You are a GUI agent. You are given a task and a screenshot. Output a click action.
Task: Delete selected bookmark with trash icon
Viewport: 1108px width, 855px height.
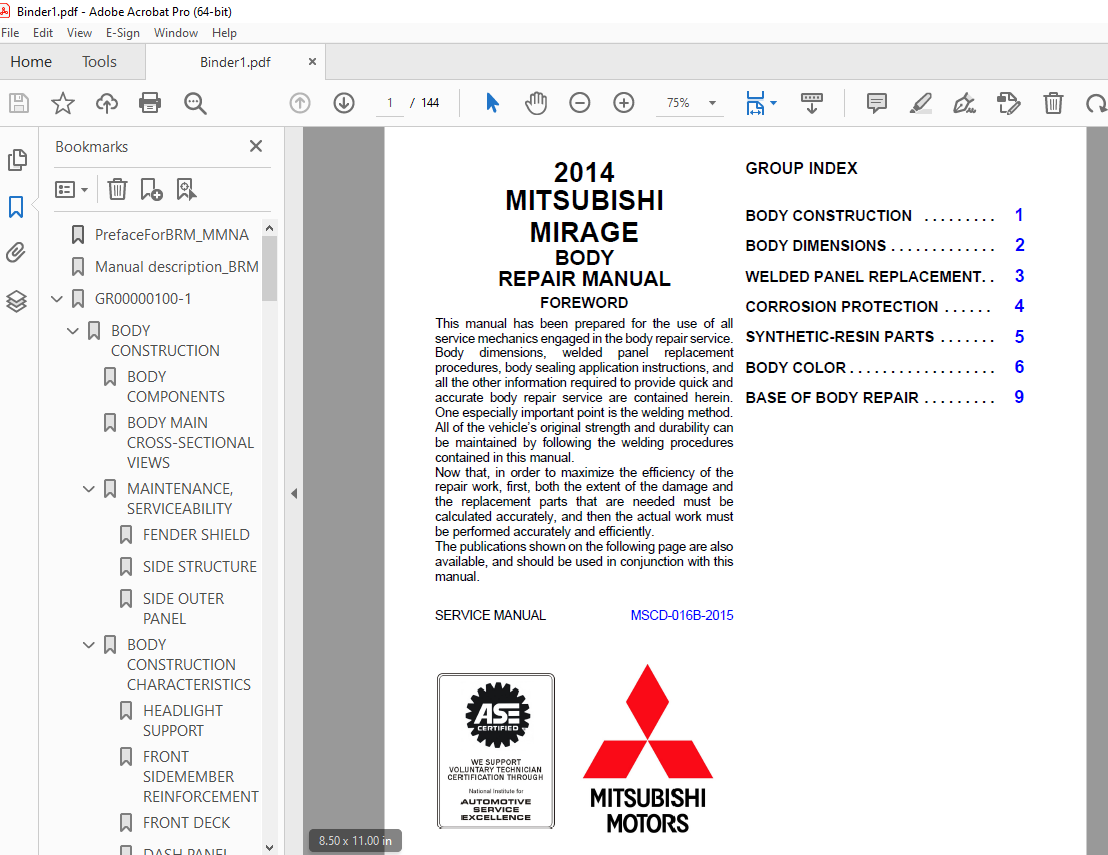pyautogui.click(x=117, y=189)
